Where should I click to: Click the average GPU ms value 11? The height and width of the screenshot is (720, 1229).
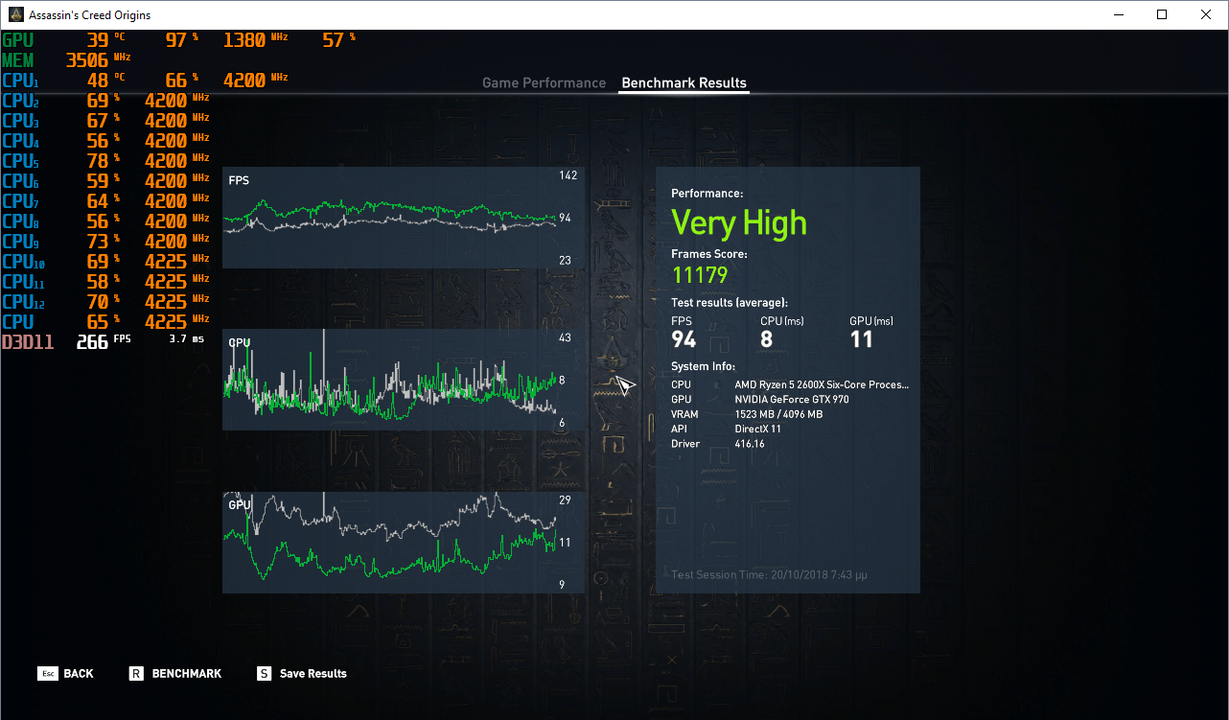[x=861, y=339]
